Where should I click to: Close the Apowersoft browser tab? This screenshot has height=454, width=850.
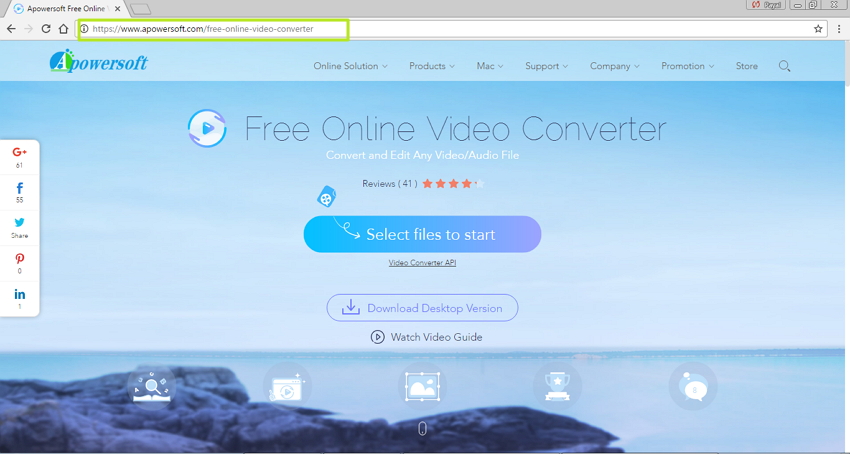pyautogui.click(x=118, y=9)
